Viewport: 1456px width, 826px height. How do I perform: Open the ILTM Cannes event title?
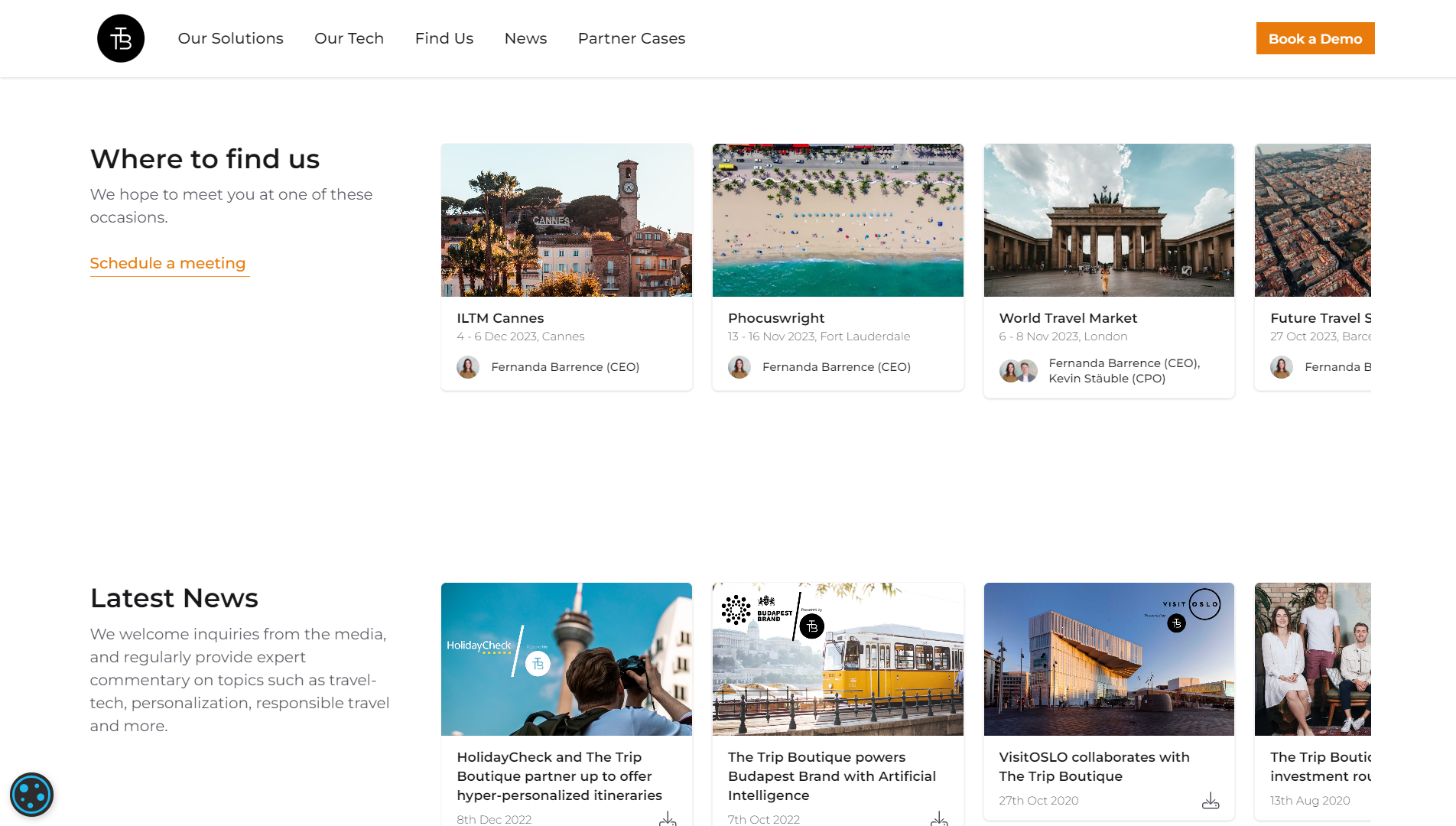[500, 318]
